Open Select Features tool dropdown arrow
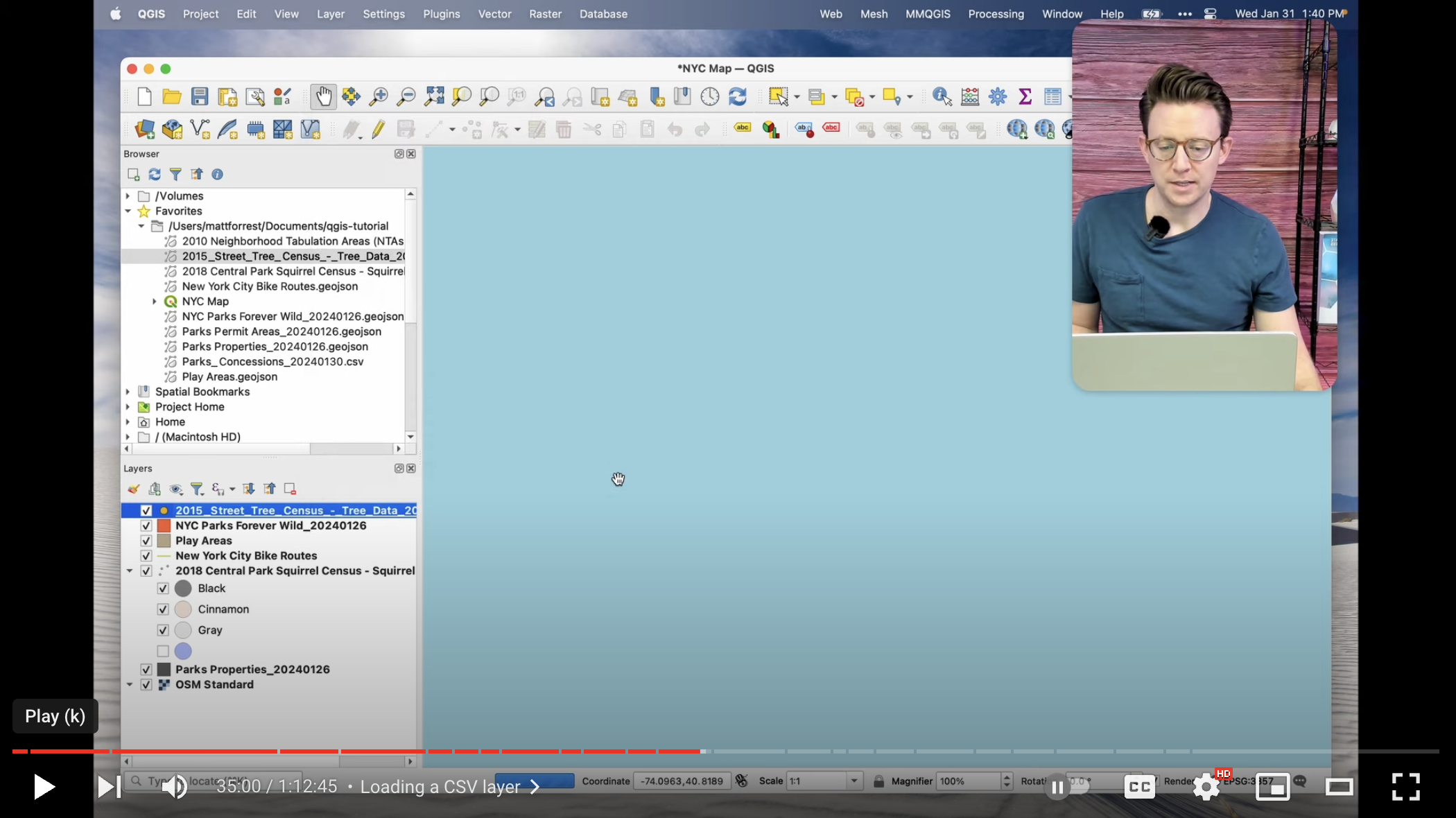1456x818 pixels. pos(797,97)
